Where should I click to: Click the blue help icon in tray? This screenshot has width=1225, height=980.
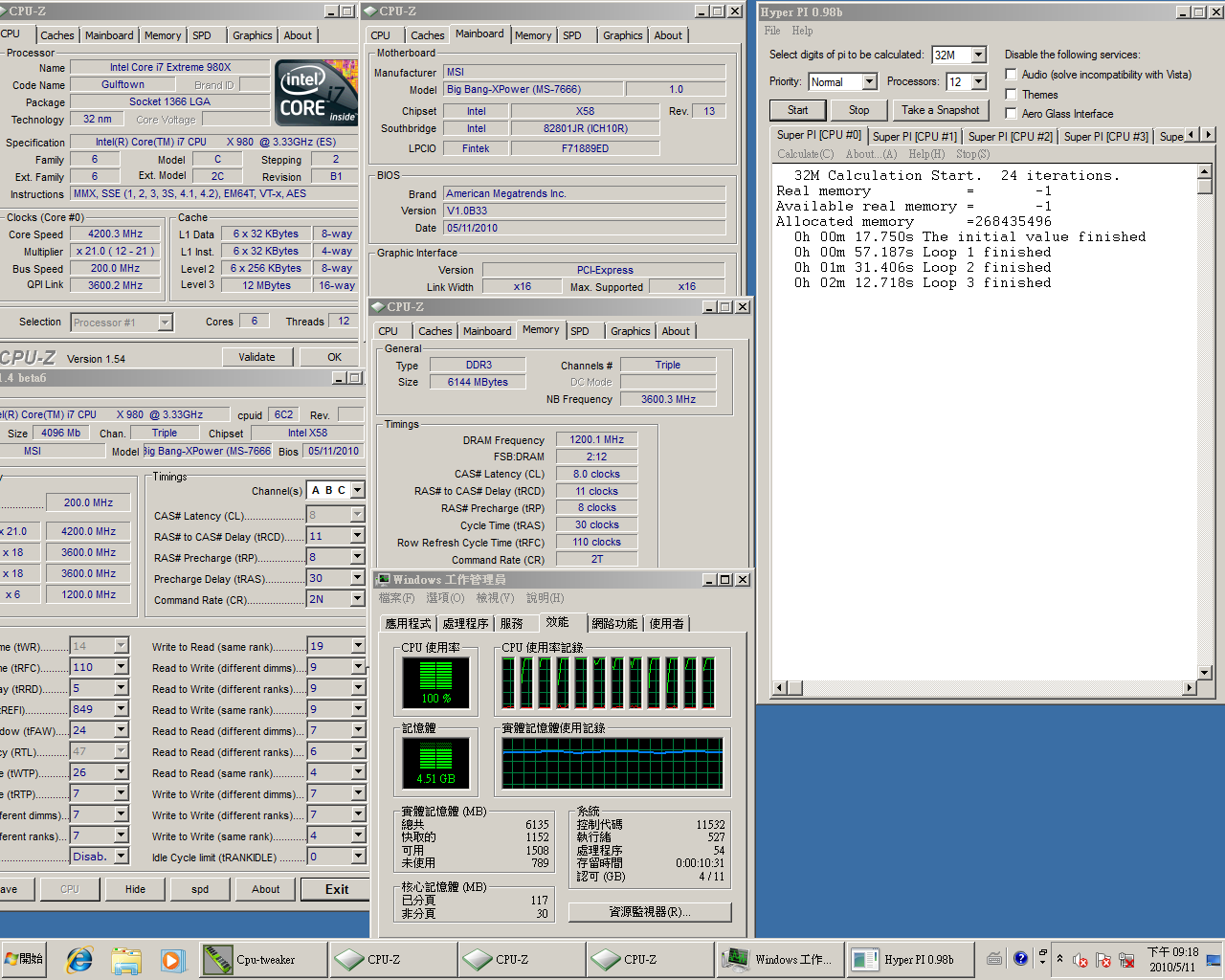point(1020,958)
